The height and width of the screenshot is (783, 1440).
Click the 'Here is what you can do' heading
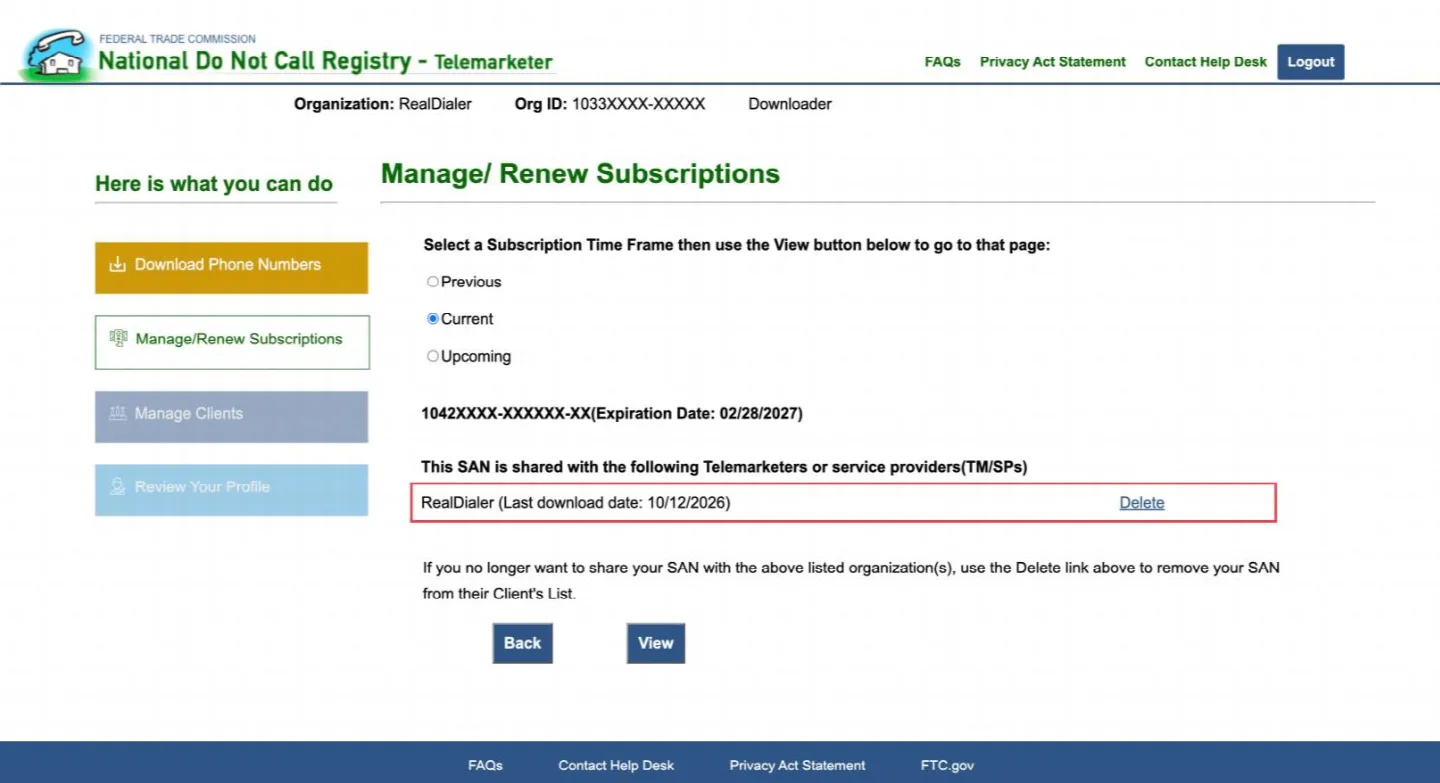[214, 184]
